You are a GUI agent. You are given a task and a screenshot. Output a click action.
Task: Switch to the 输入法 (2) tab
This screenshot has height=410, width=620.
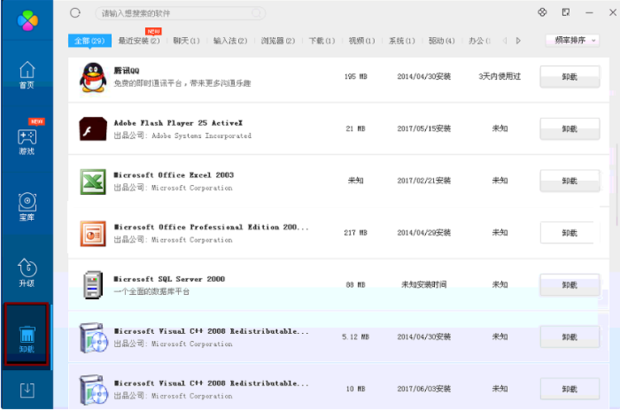point(230,41)
